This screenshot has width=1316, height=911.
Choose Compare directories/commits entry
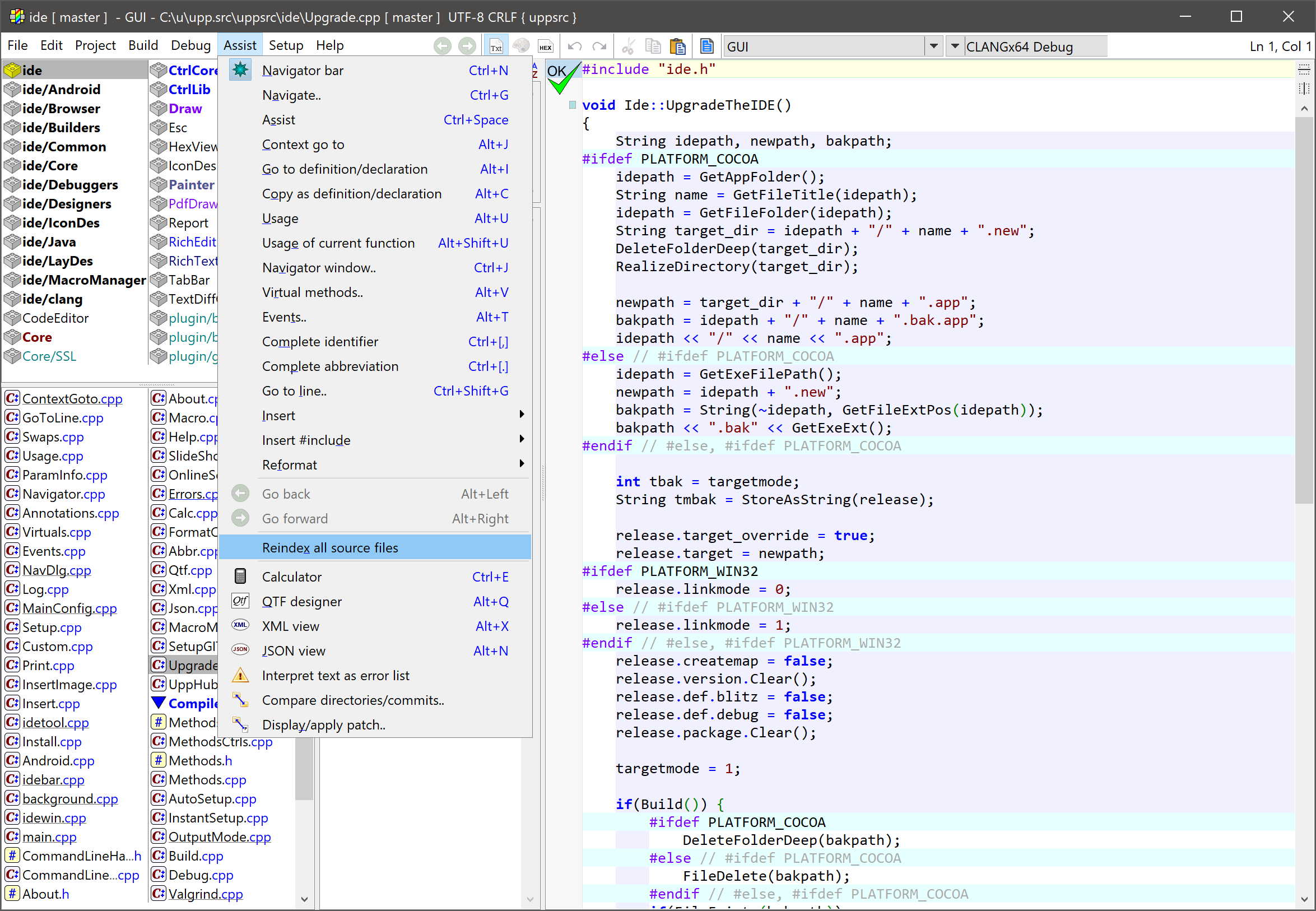[x=353, y=700]
